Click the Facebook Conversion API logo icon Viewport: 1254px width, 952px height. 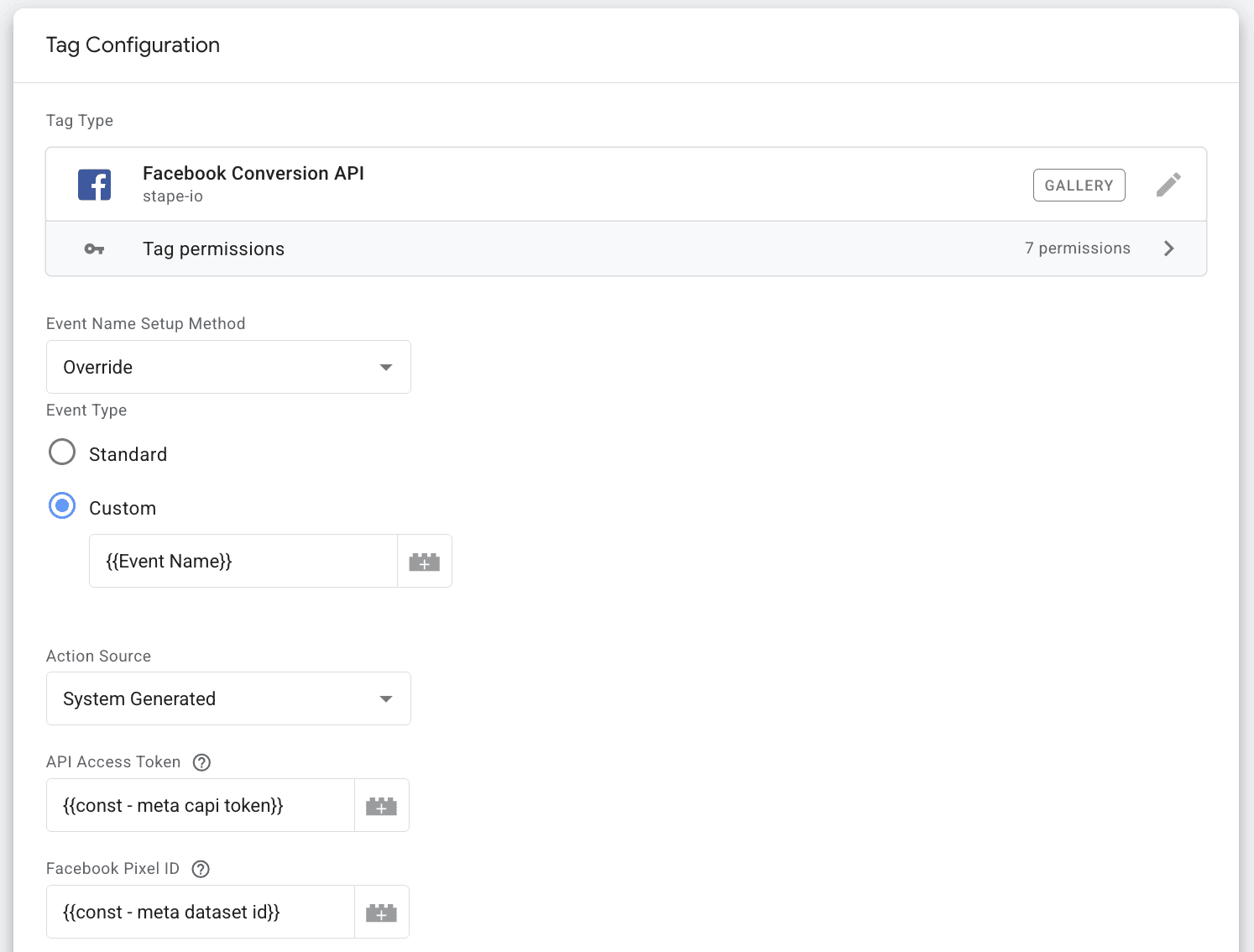[94, 184]
